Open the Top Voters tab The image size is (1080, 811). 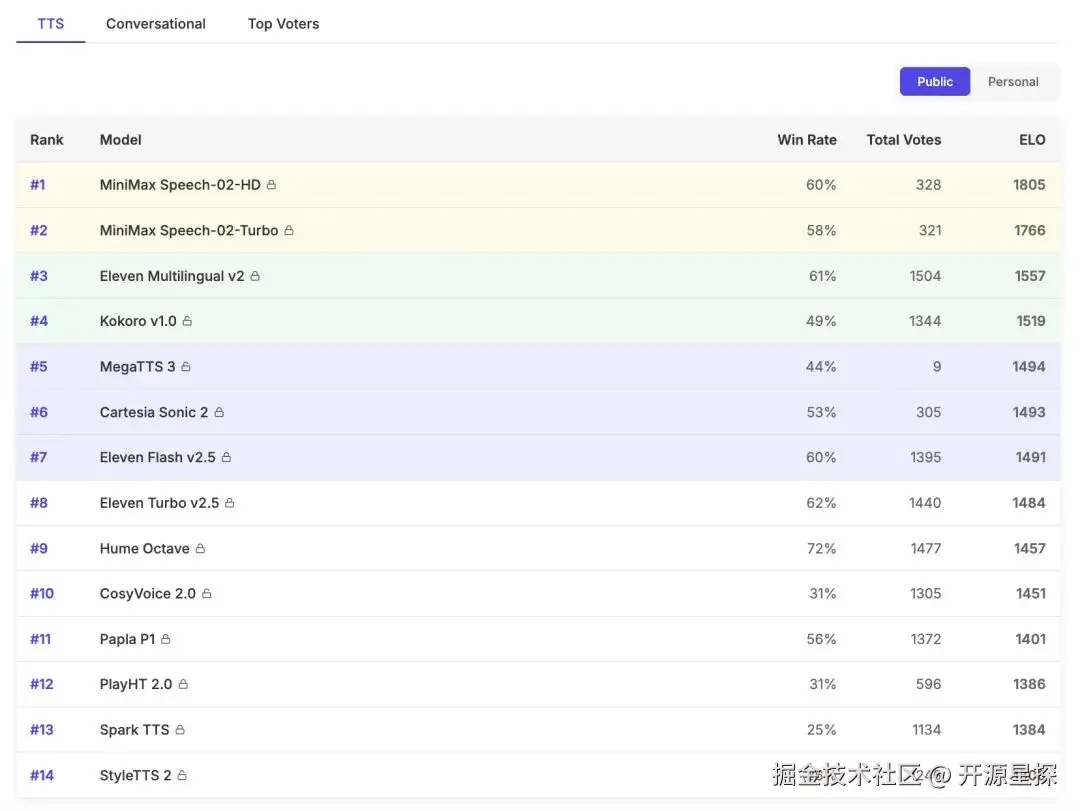[283, 24]
